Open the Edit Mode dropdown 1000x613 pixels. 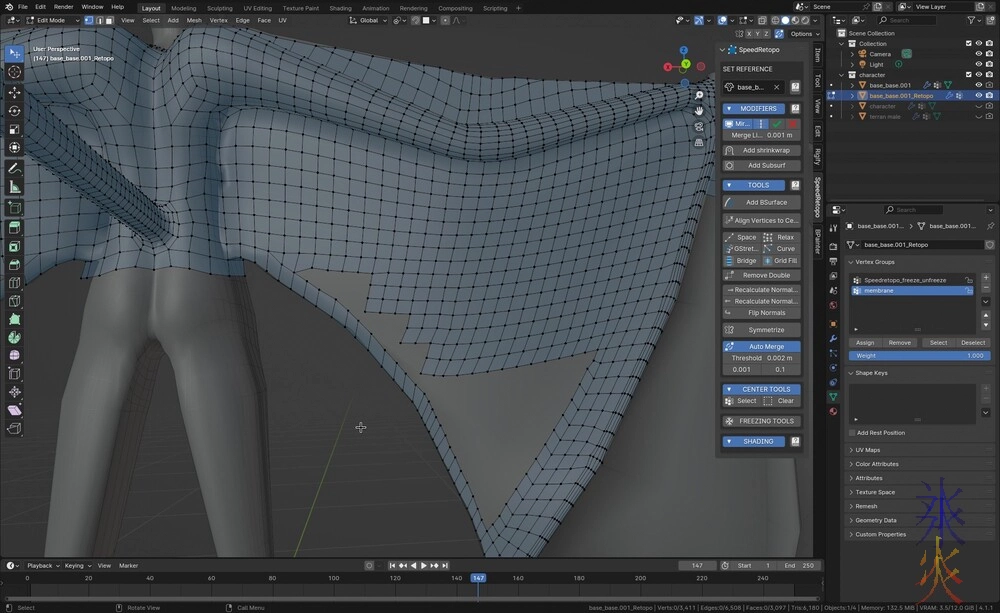pyautogui.click(x=50, y=20)
